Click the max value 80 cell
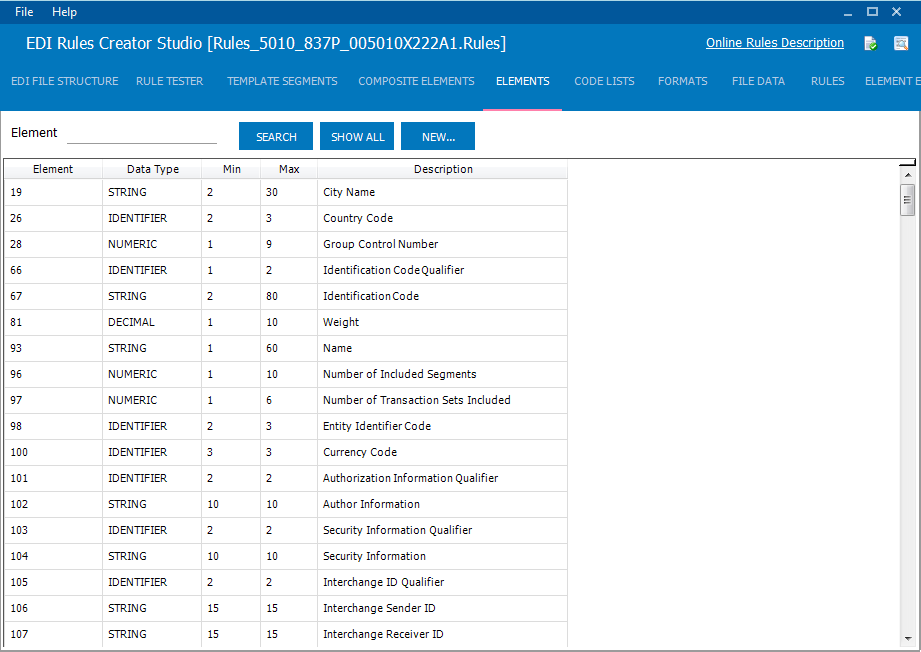 pyautogui.click(x=289, y=296)
